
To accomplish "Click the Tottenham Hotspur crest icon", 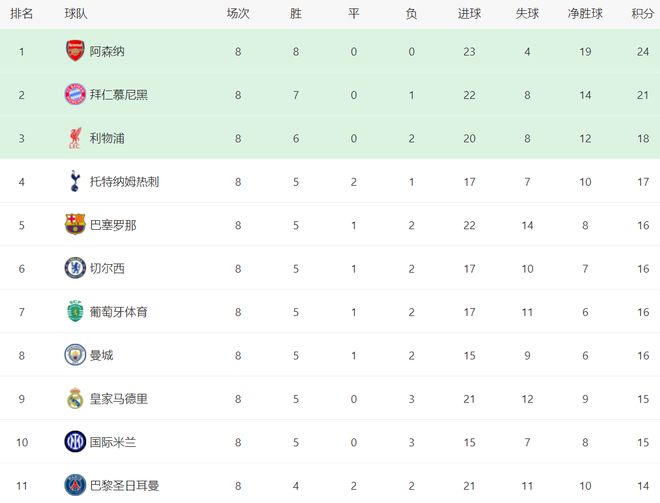I will (x=75, y=181).
